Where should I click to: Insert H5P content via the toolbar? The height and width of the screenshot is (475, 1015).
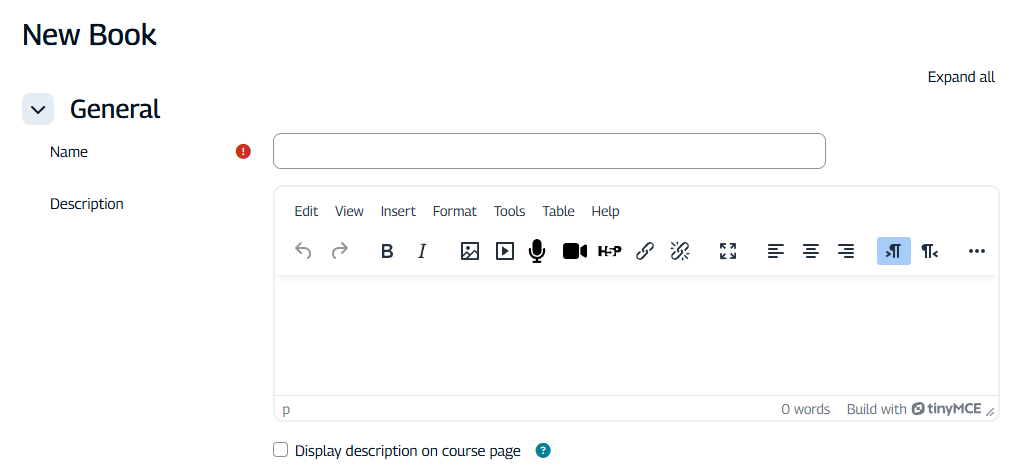point(609,251)
